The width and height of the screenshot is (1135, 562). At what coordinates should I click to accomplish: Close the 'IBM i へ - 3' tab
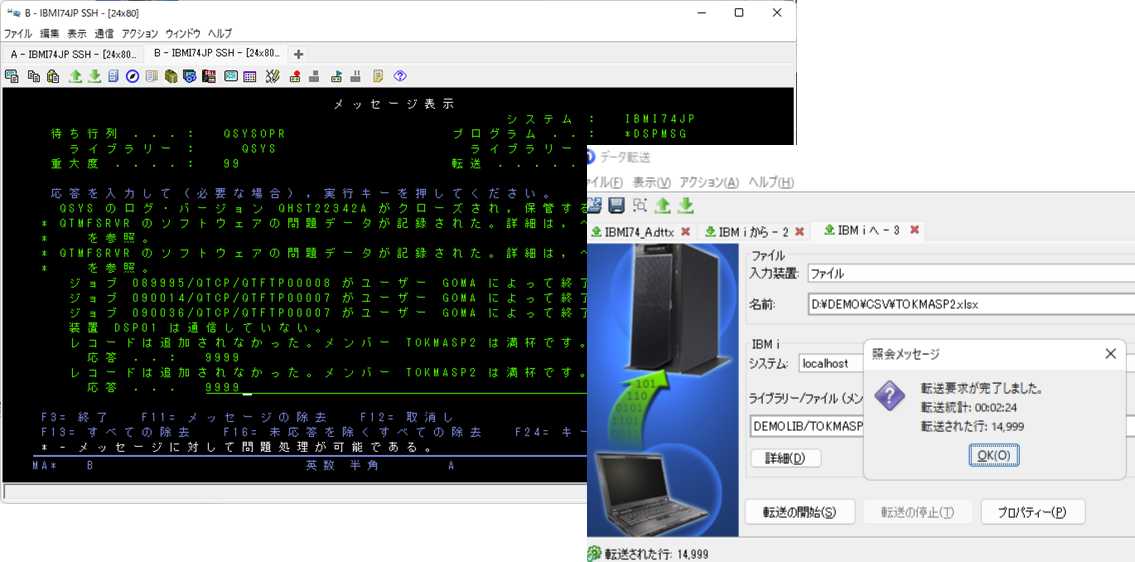(x=914, y=230)
